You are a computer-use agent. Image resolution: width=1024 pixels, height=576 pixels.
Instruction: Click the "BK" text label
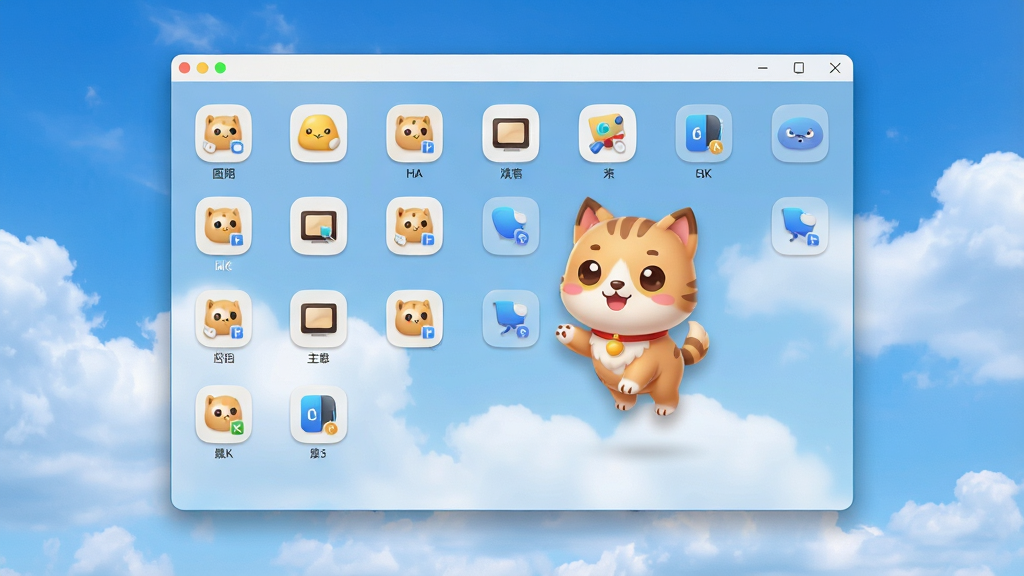pos(703,174)
